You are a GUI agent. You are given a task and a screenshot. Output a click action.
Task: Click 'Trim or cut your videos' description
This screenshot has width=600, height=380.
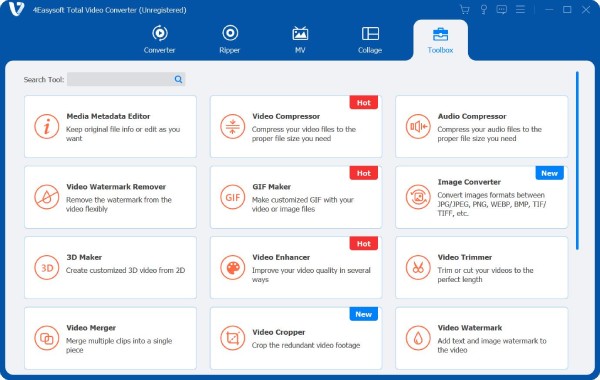(485, 275)
